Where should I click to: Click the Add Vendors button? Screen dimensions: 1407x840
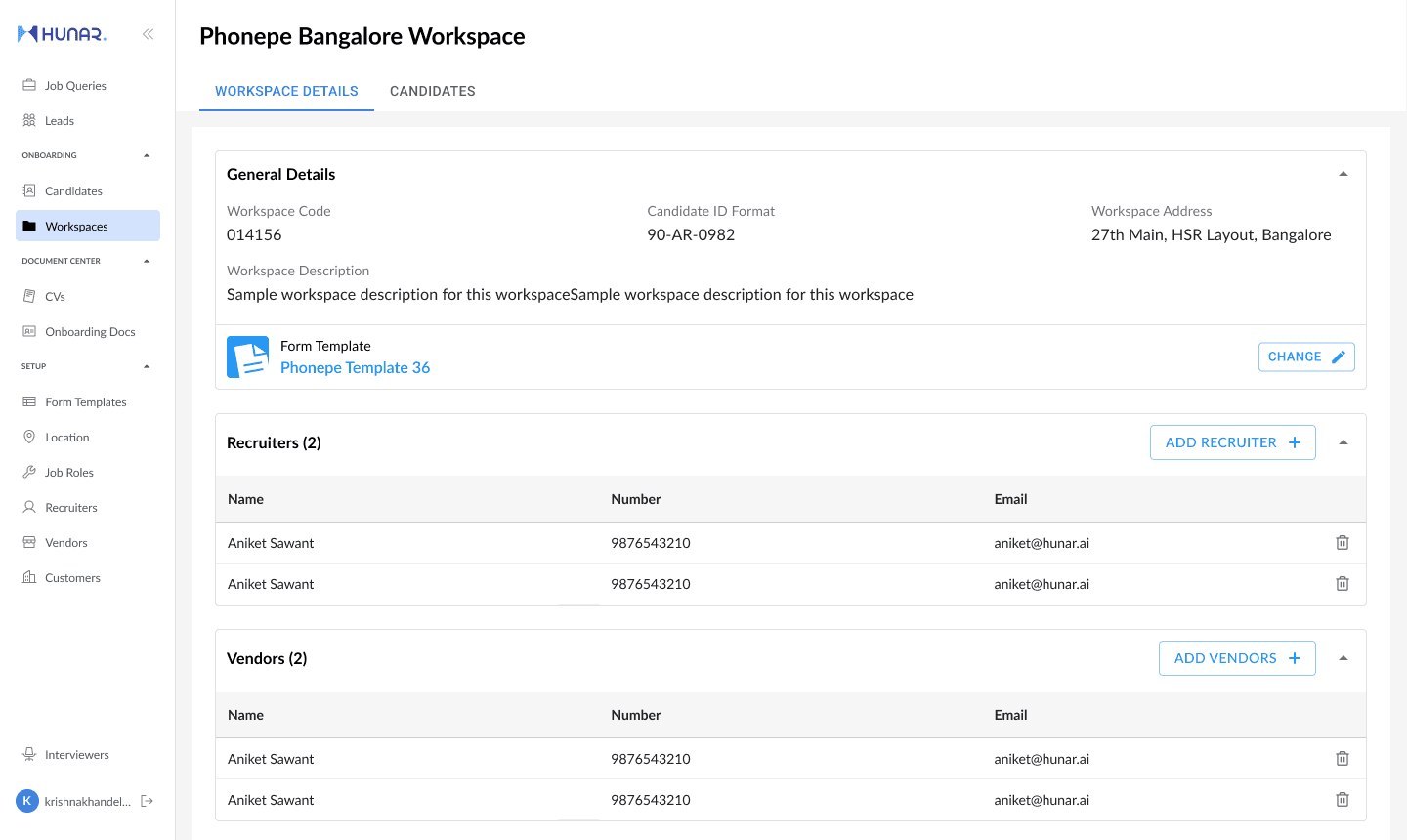tap(1237, 658)
